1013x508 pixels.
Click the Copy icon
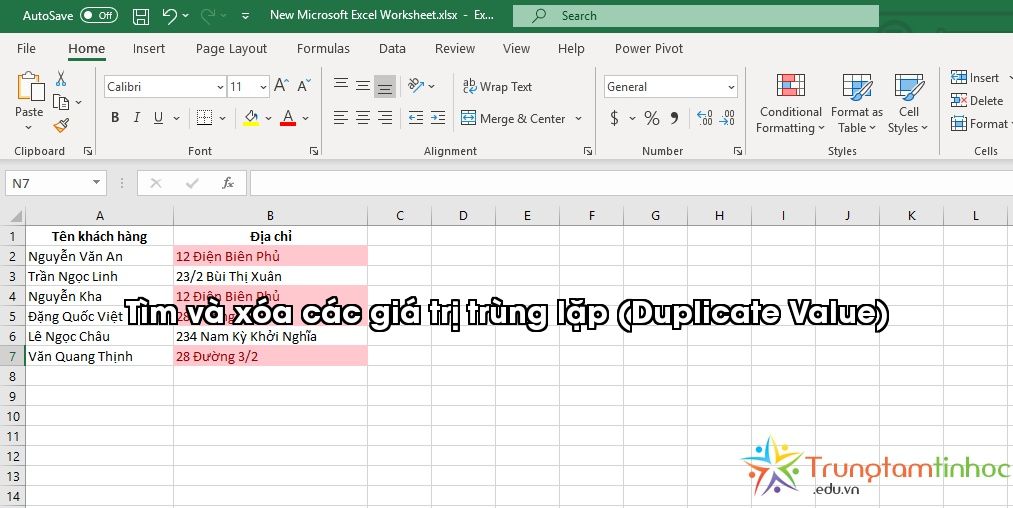[x=61, y=102]
